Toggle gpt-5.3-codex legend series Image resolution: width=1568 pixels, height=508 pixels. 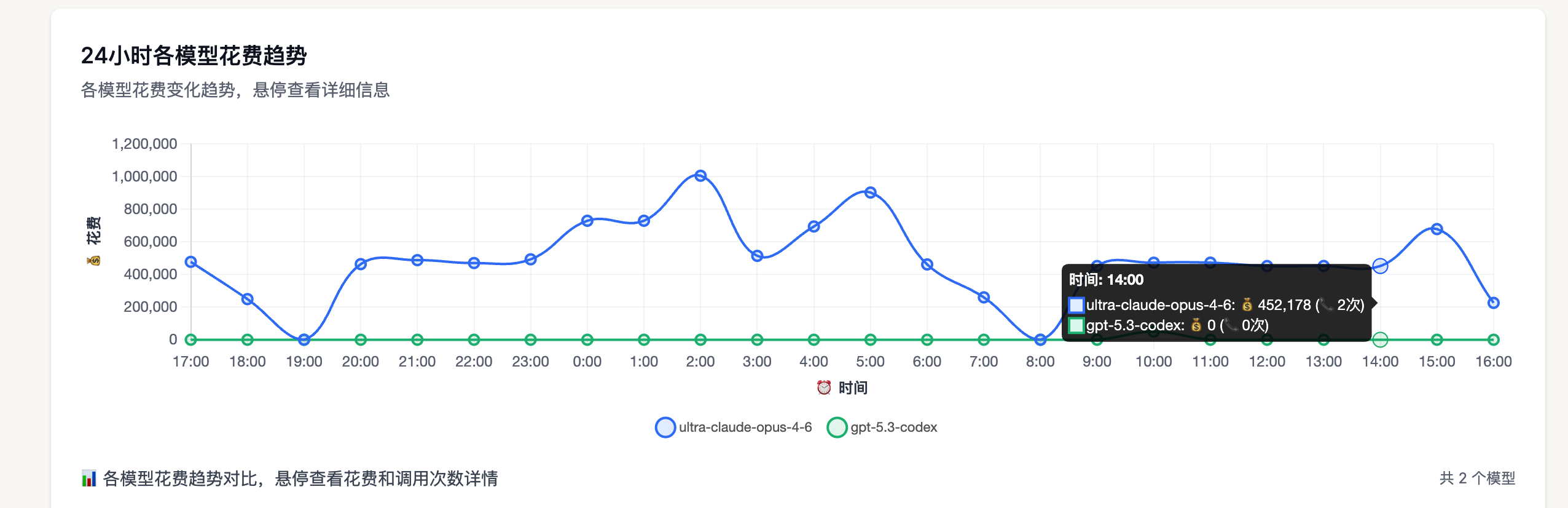click(x=882, y=427)
